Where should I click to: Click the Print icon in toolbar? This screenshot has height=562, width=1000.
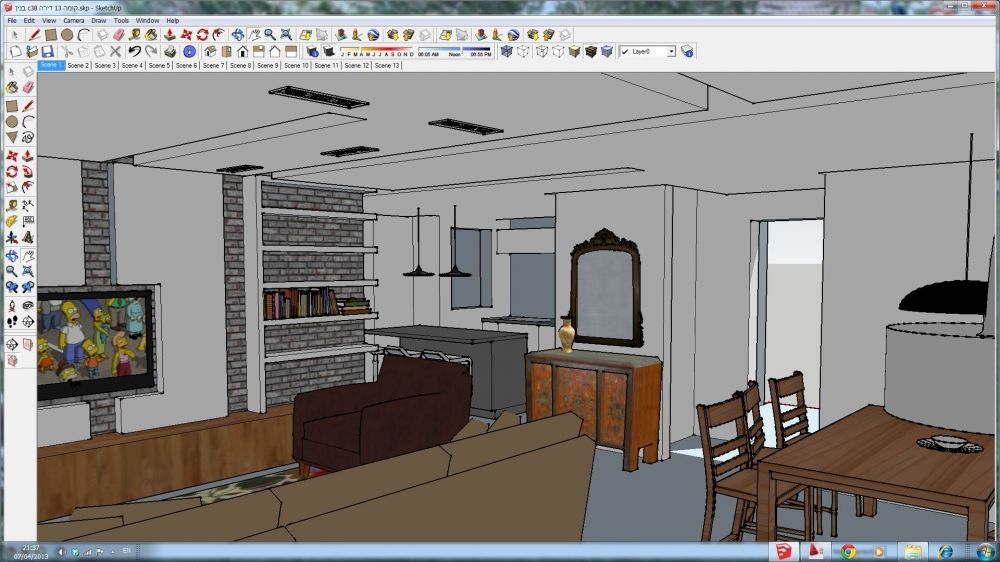170,51
